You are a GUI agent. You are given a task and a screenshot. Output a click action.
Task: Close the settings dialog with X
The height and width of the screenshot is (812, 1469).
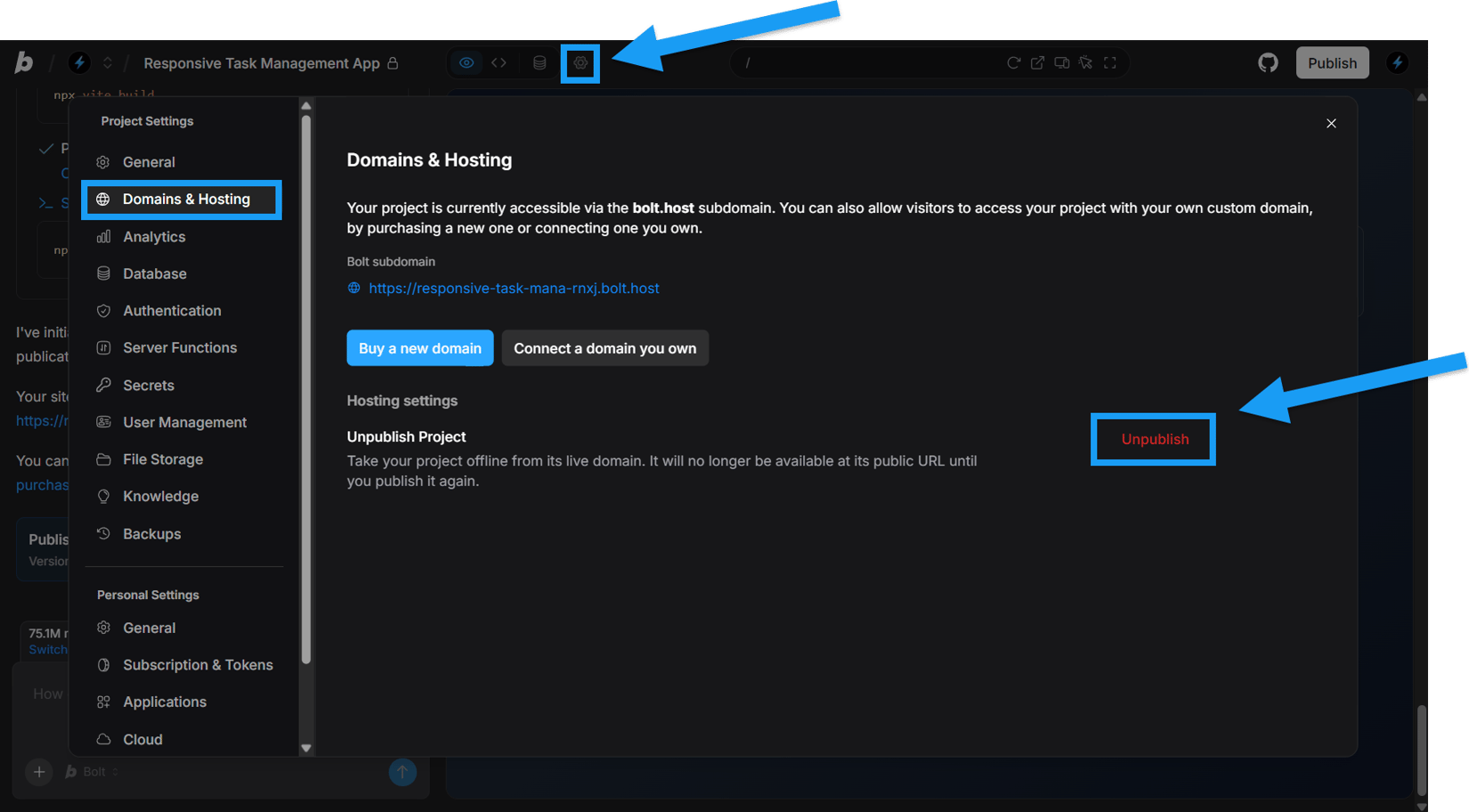coord(1331,124)
